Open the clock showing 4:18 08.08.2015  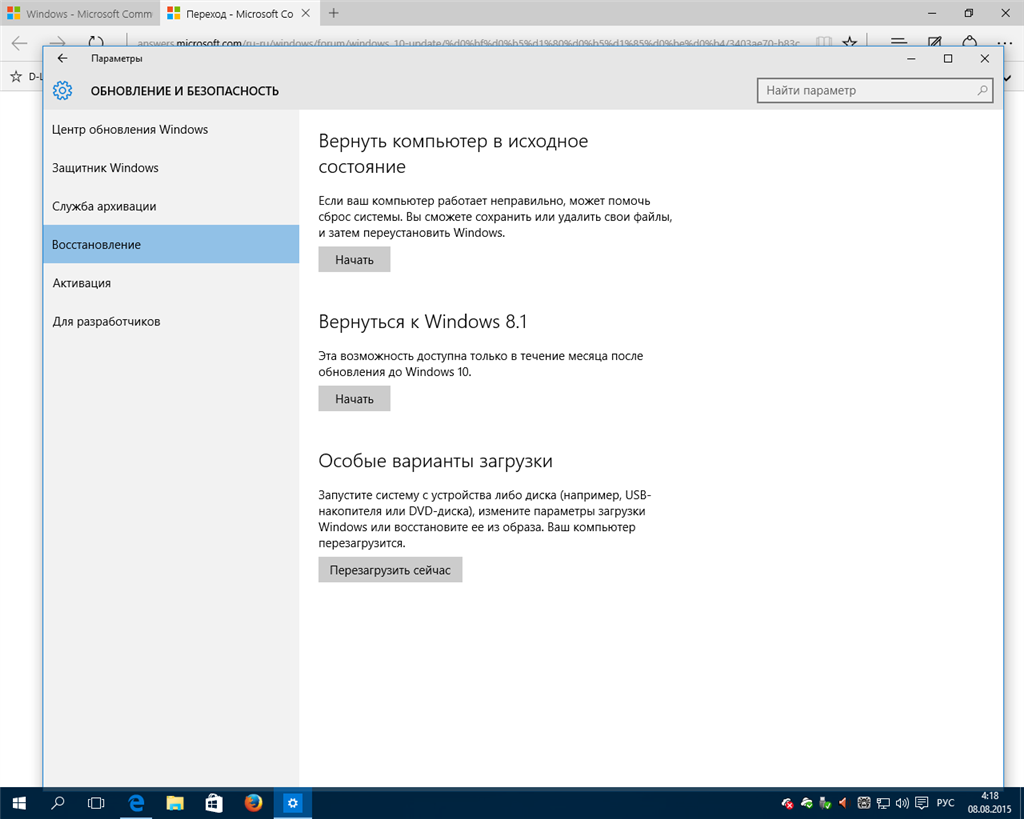pyautogui.click(x=989, y=803)
